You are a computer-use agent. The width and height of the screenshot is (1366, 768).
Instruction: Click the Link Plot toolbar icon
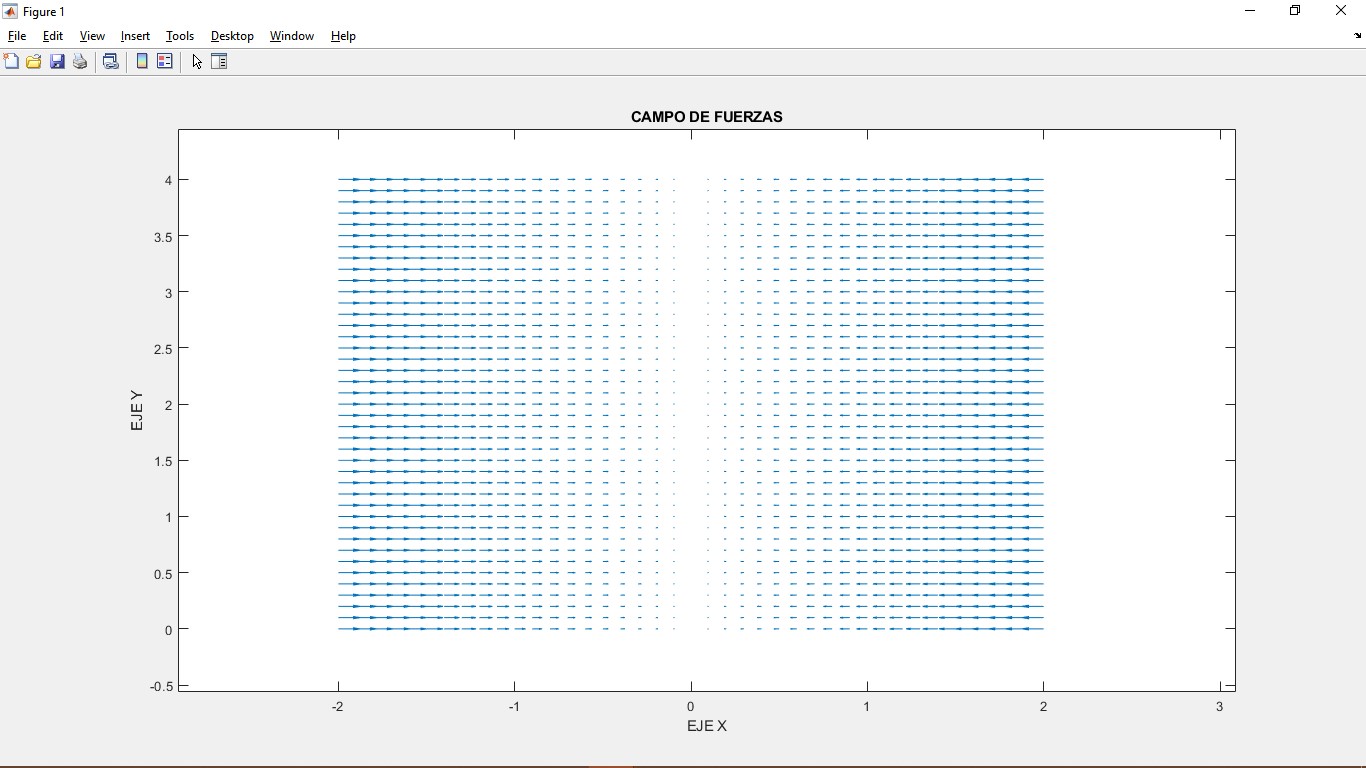click(x=111, y=62)
